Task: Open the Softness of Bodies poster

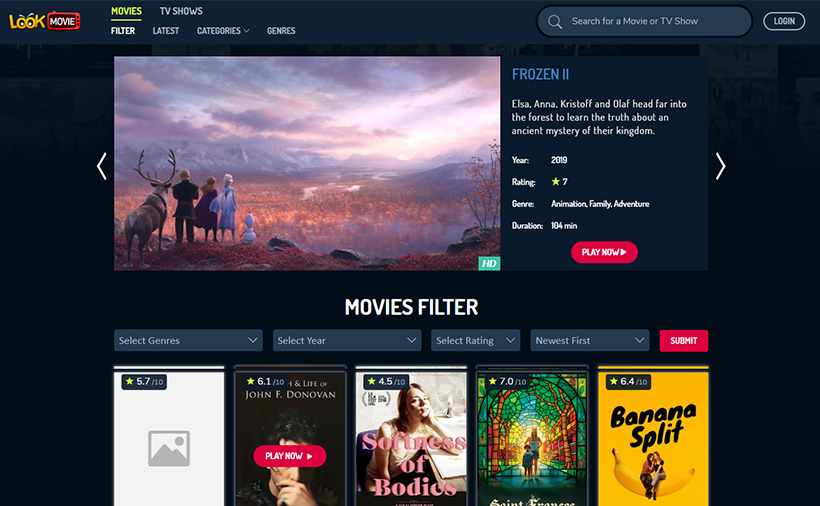Action: 411,439
